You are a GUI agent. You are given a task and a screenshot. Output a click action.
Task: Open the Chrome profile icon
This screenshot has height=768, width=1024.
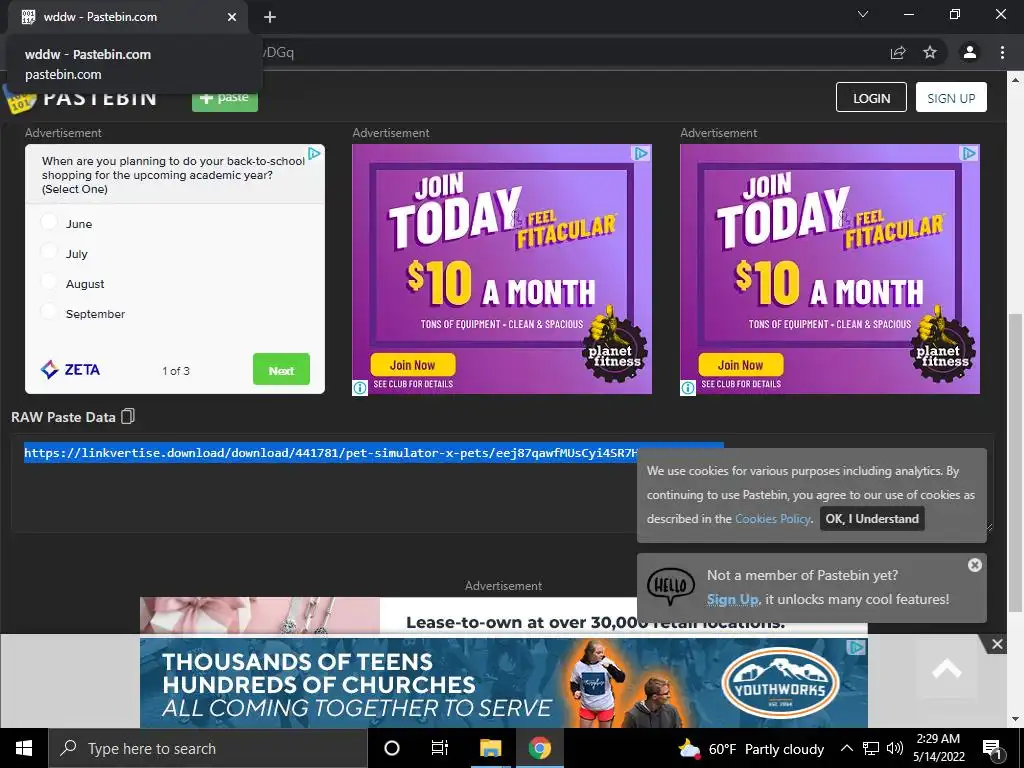[970, 52]
